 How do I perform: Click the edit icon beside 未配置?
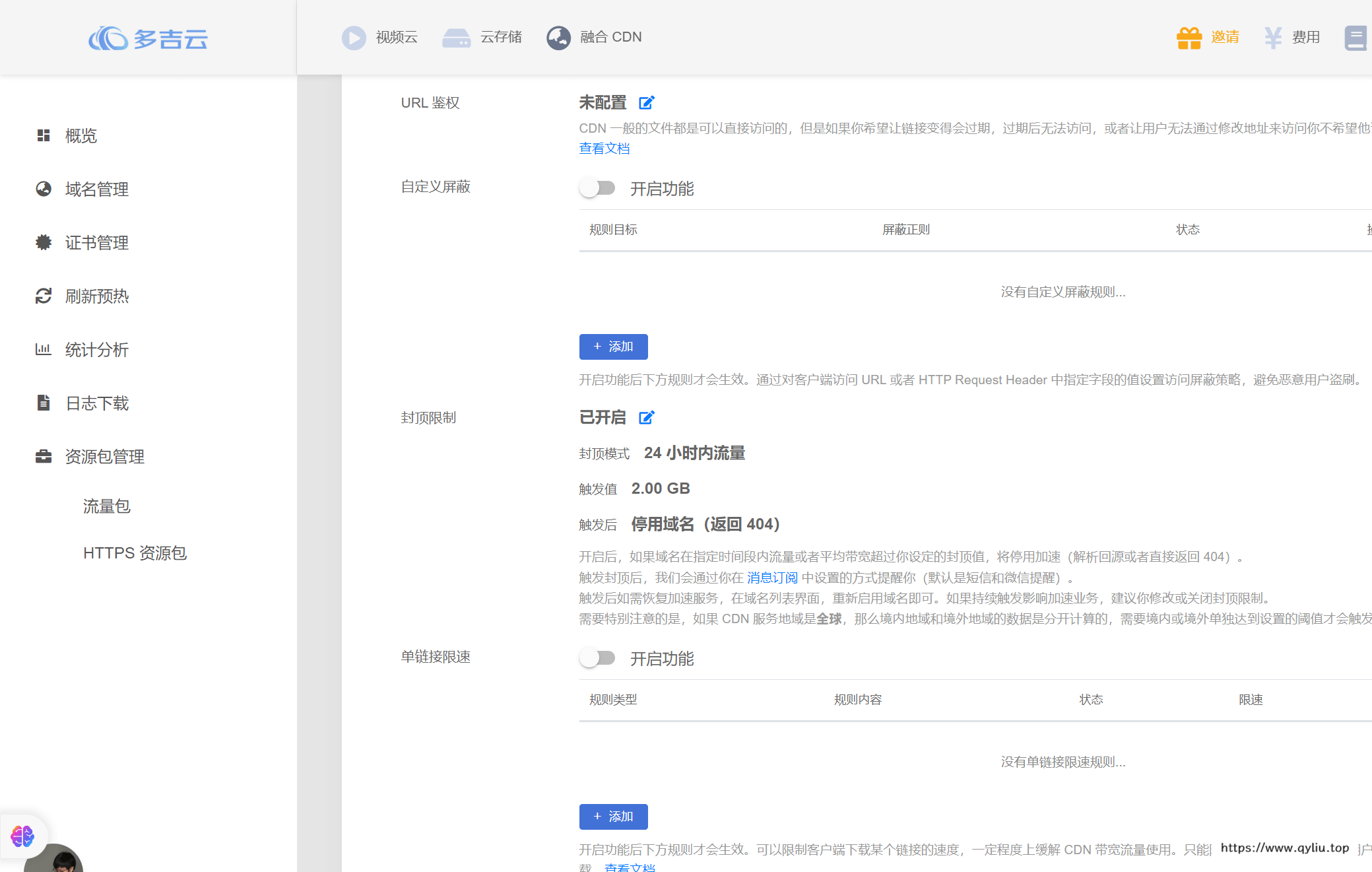point(646,103)
